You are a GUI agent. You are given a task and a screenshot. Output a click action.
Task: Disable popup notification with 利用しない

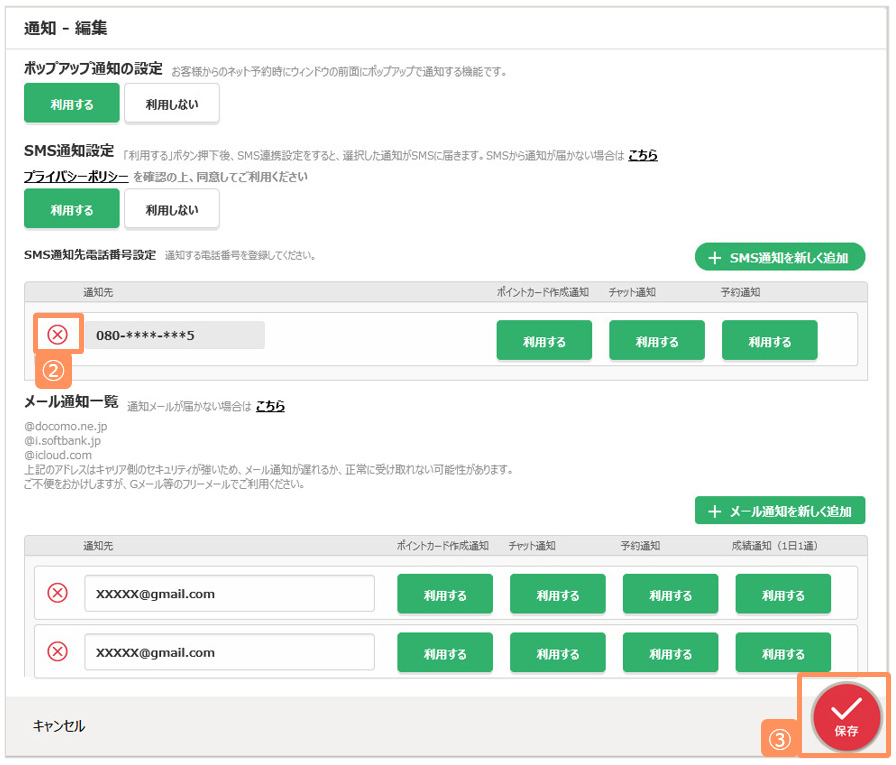[171, 103]
